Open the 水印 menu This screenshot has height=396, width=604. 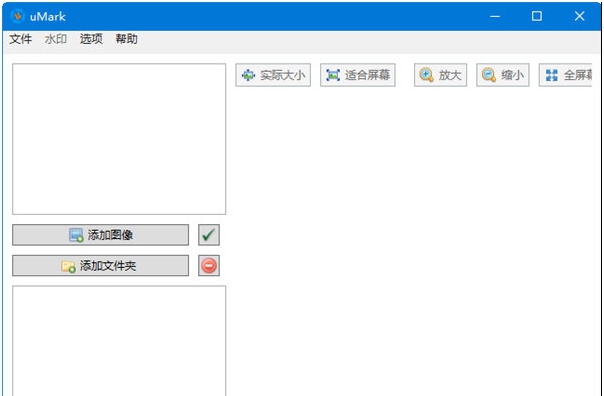(x=56, y=39)
